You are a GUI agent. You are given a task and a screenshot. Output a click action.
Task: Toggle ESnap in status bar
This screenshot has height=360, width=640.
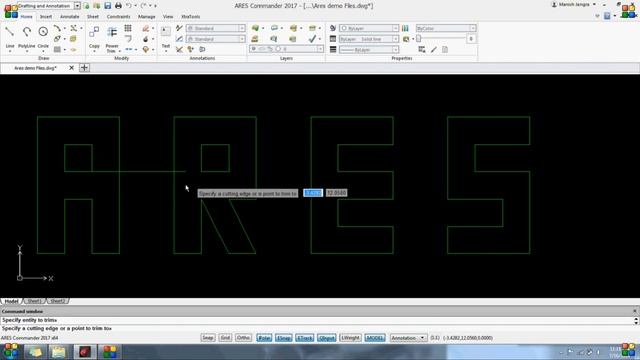click(x=284, y=338)
